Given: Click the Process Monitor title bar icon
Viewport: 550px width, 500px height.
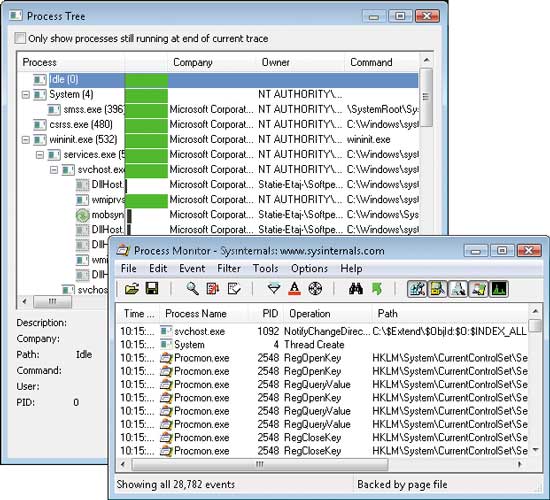Looking at the screenshot, I should [123, 251].
